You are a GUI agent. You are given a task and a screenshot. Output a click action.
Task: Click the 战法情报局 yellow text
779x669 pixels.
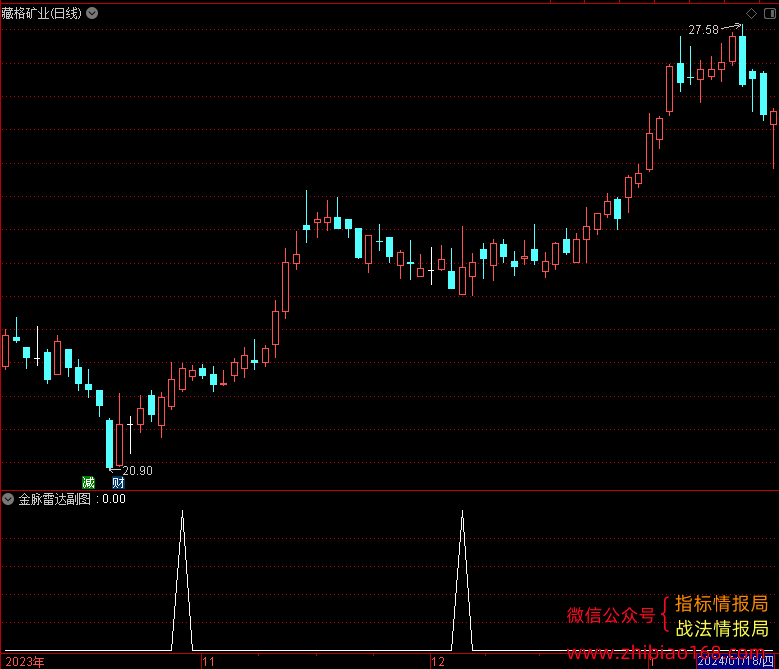722,629
